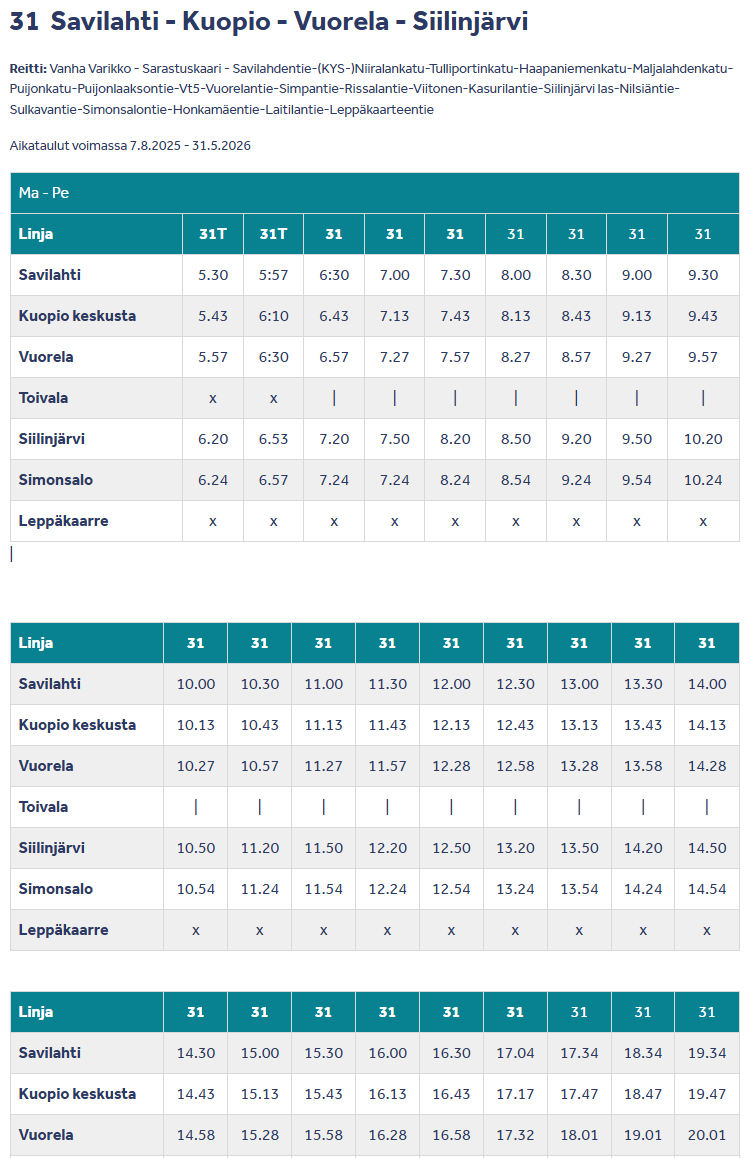
Task: Click the 12.28 Vuorela time cell
Action: click(x=451, y=766)
